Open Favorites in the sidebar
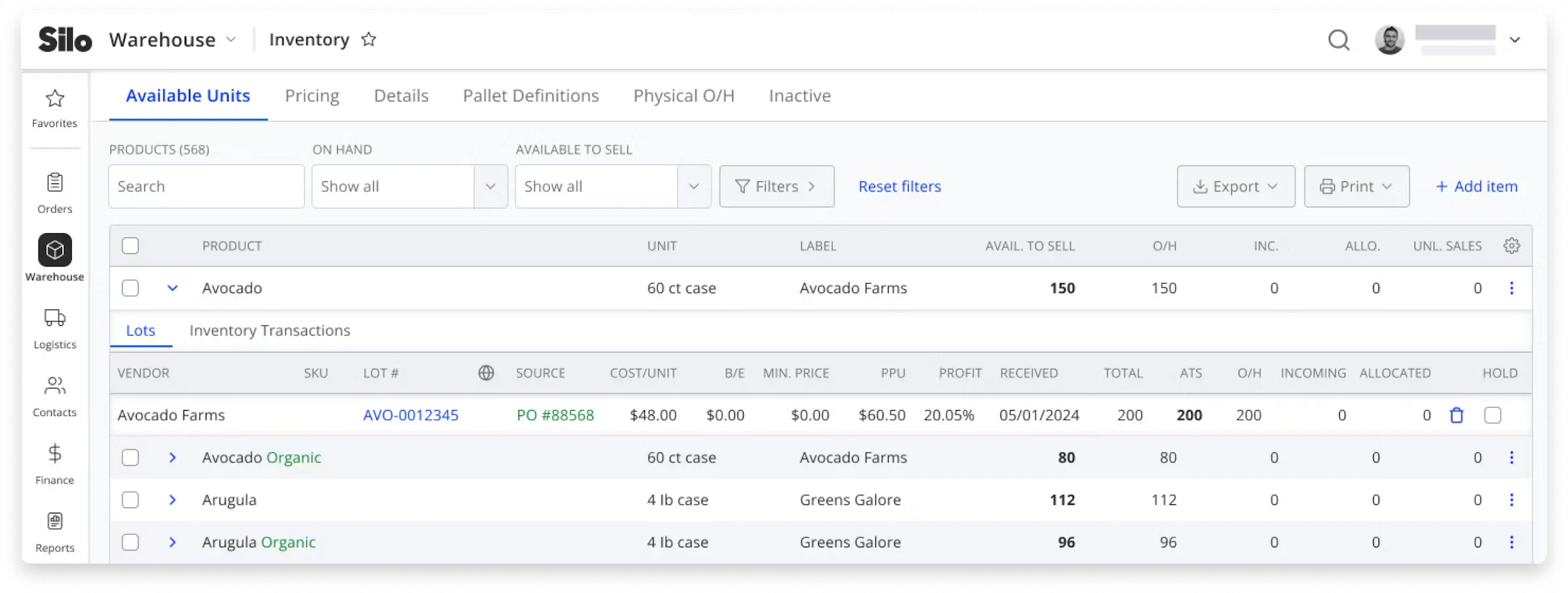Screen dimensions: 1568x593 55,108
